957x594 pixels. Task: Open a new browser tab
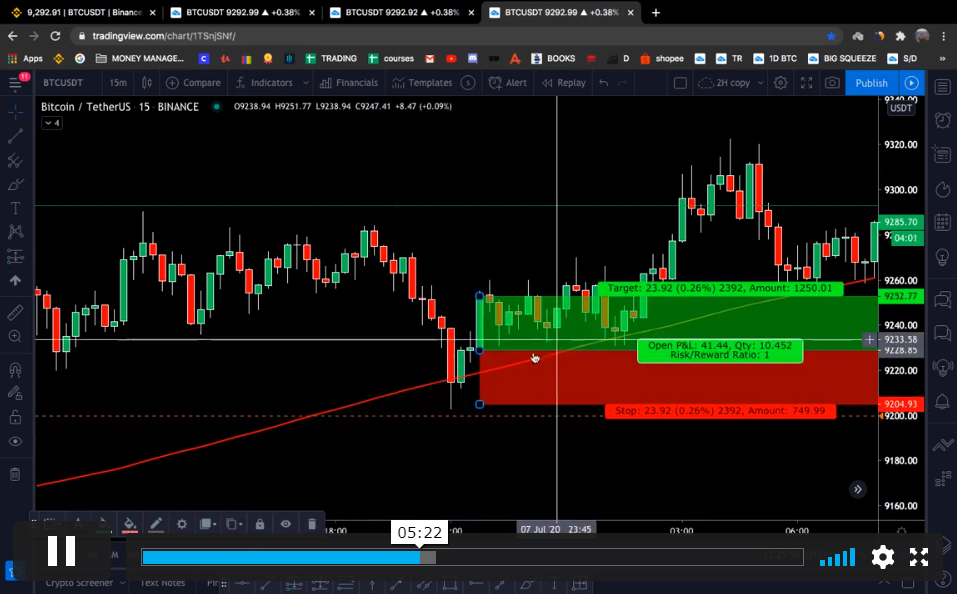(x=655, y=12)
